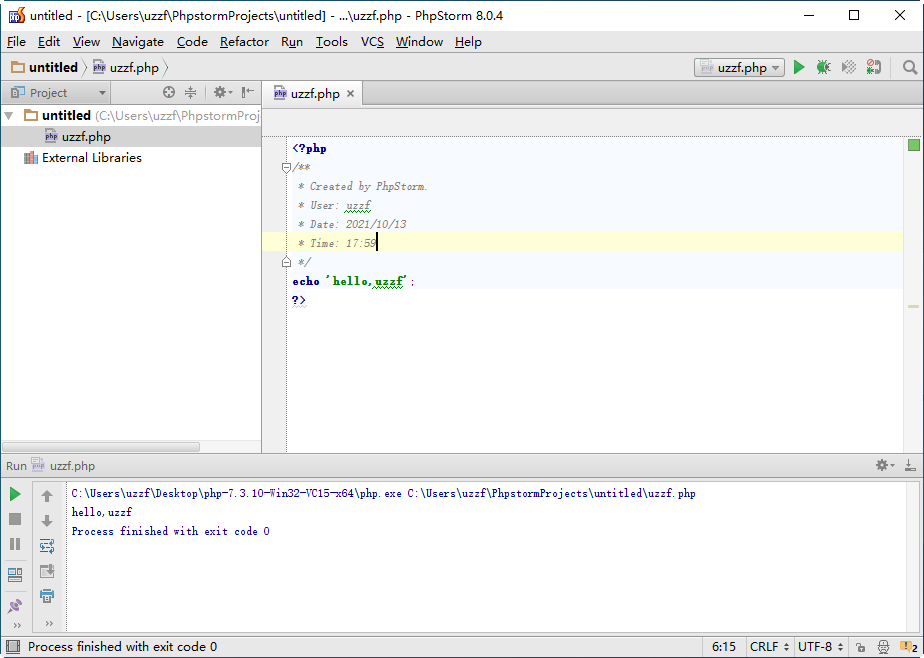Click the Scroll from Source crosshair icon

coord(169,92)
